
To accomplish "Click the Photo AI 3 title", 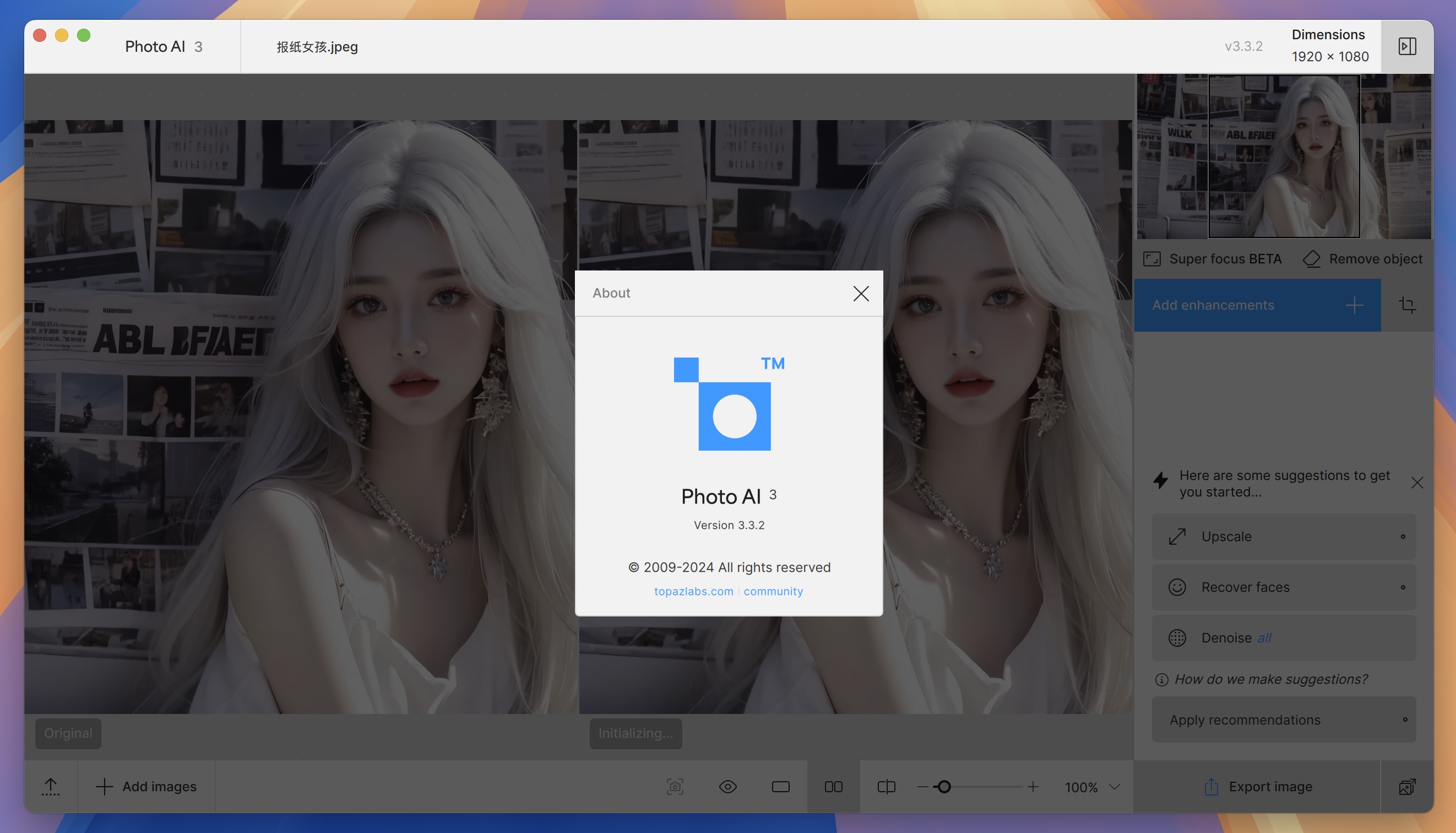I will [164, 47].
